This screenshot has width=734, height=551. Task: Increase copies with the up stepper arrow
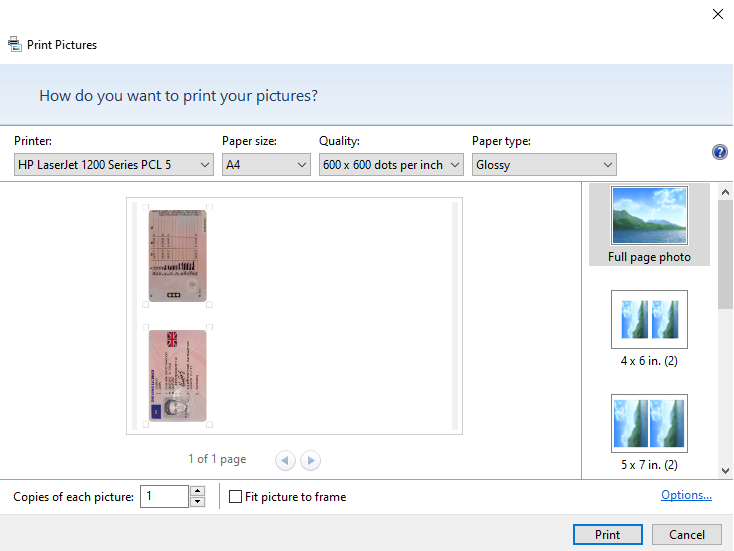click(197, 491)
